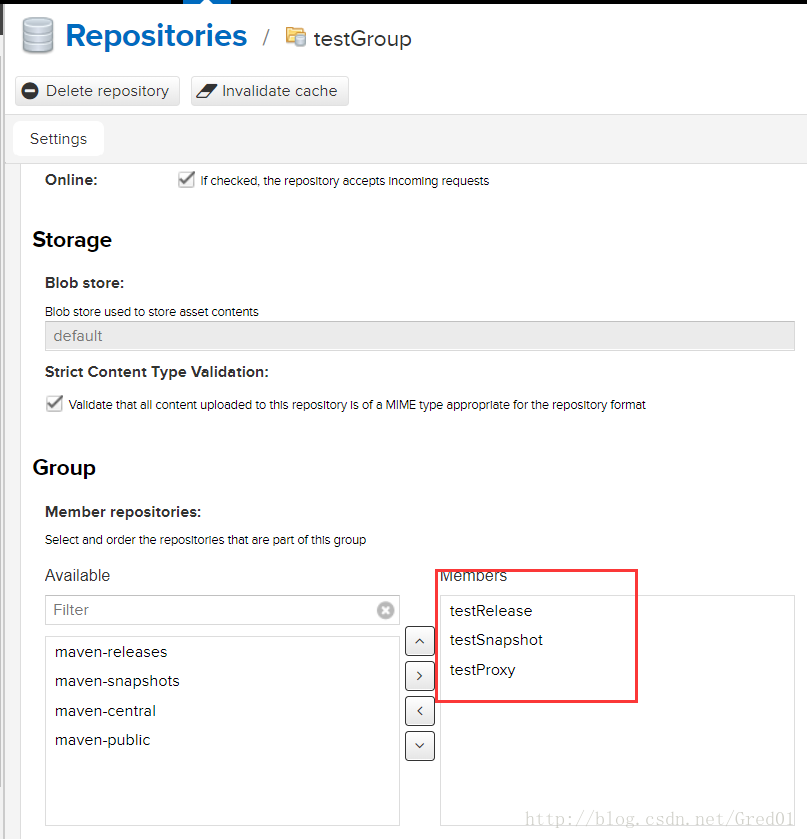The image size is (807, 839).
Task: Select maven-releases in Available list
Action: pos(111,652)
